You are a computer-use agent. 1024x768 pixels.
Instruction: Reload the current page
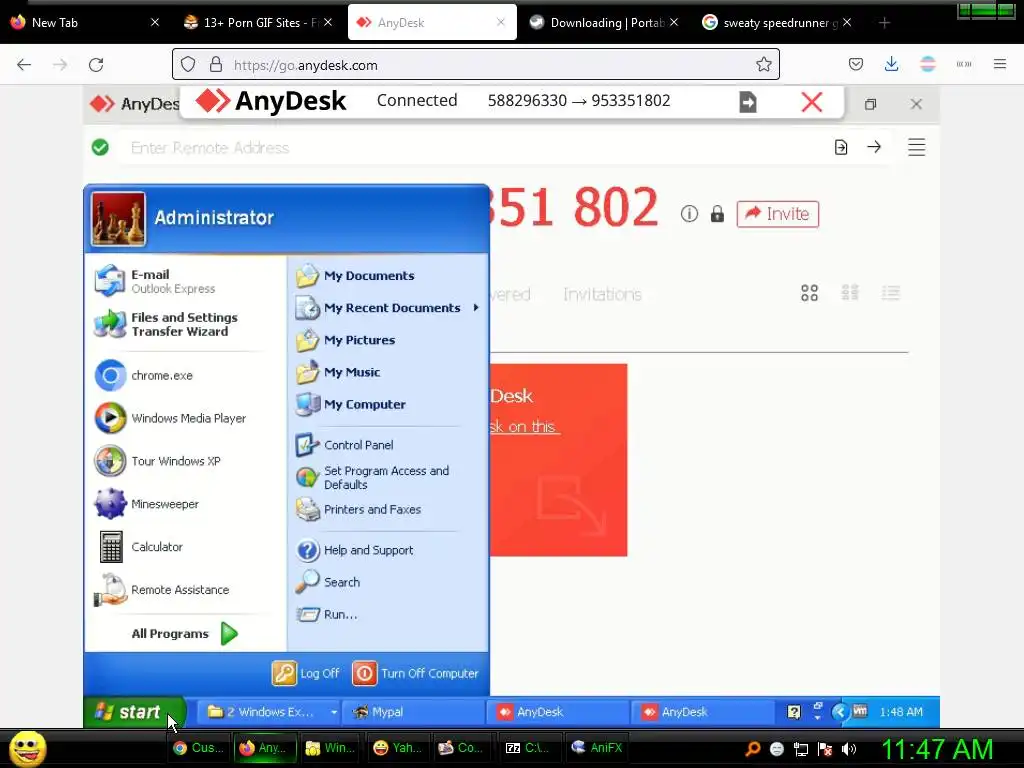pos(96,65)
